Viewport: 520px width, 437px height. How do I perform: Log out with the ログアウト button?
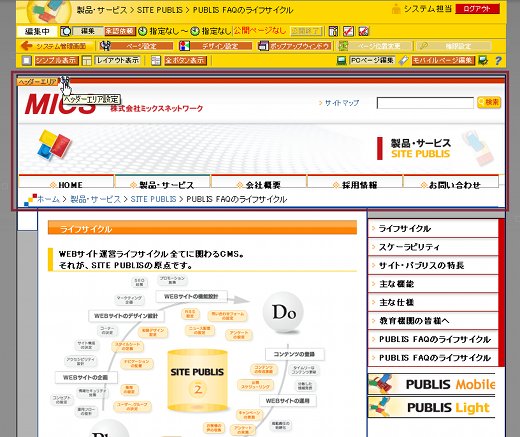pos(477,9)
